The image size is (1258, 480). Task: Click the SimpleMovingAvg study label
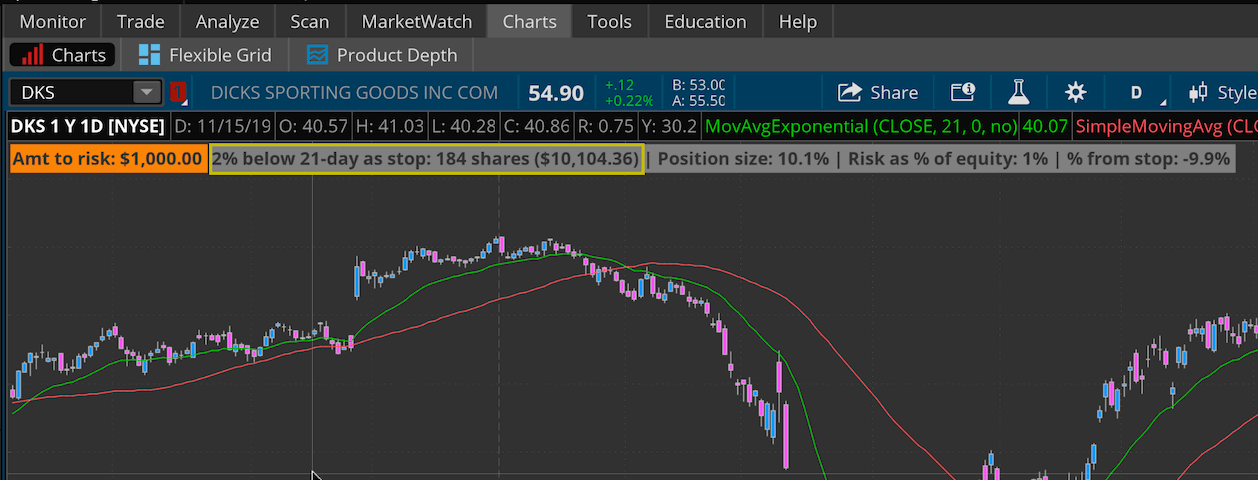tap(1166, 127)
